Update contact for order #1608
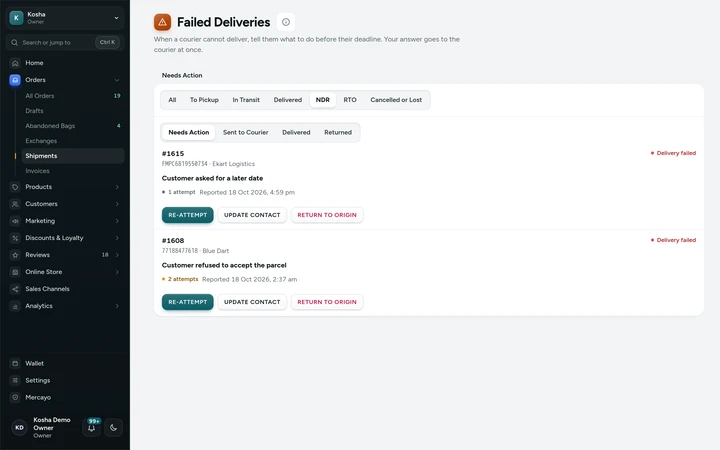The width and height of the screenshot is (720, 450). tap(252, 302)
